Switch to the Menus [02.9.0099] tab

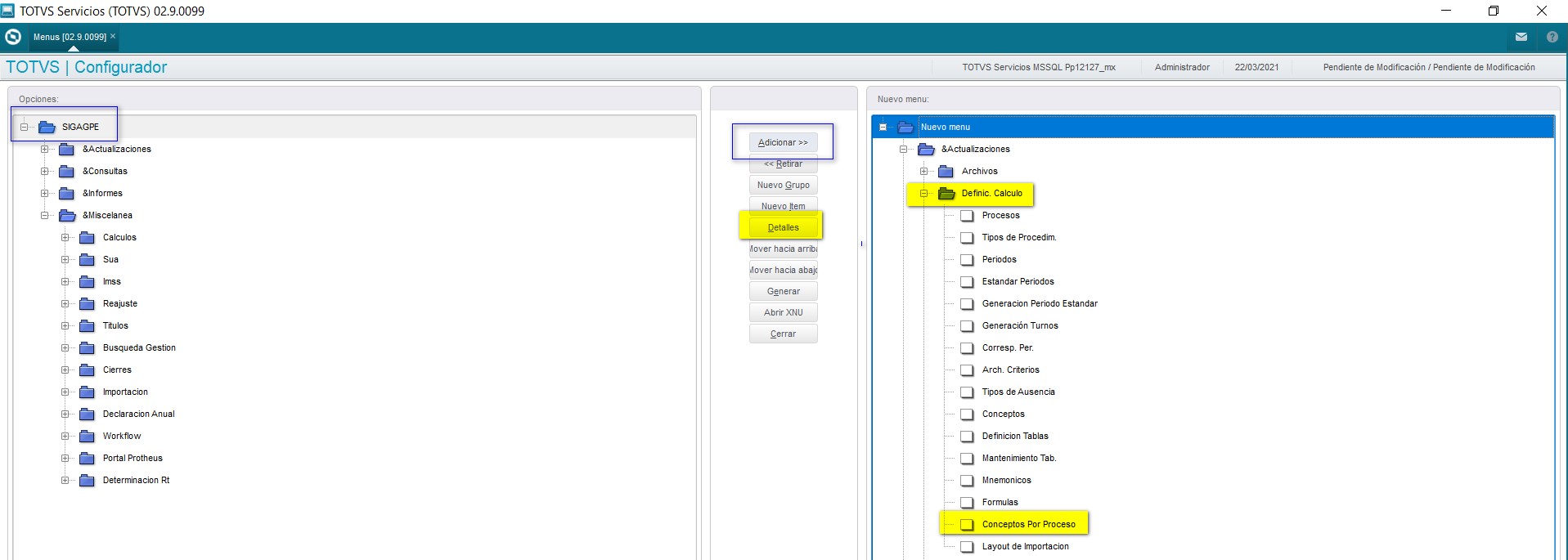[x=70, y=37]
